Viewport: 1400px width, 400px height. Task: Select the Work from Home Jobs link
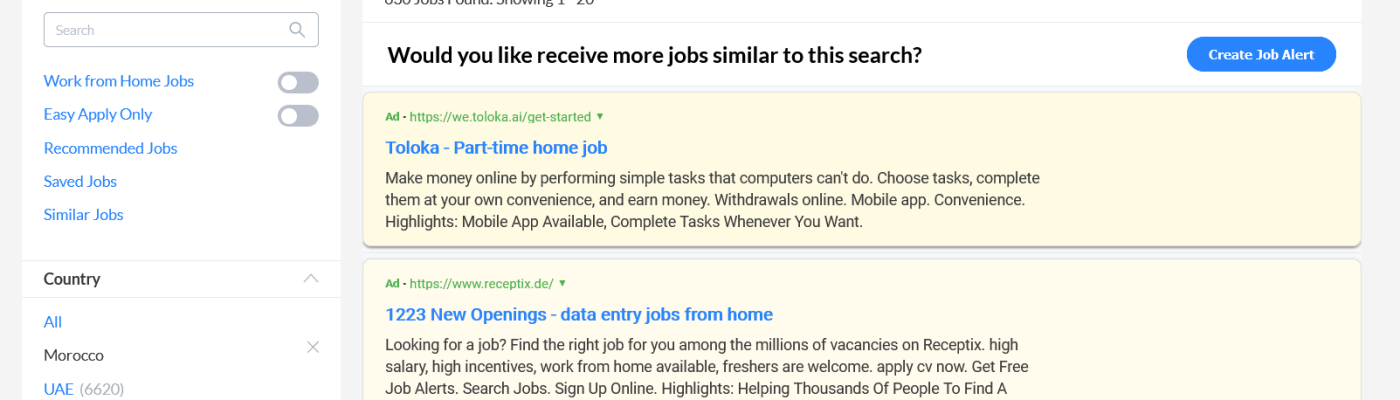pos(118,81)
